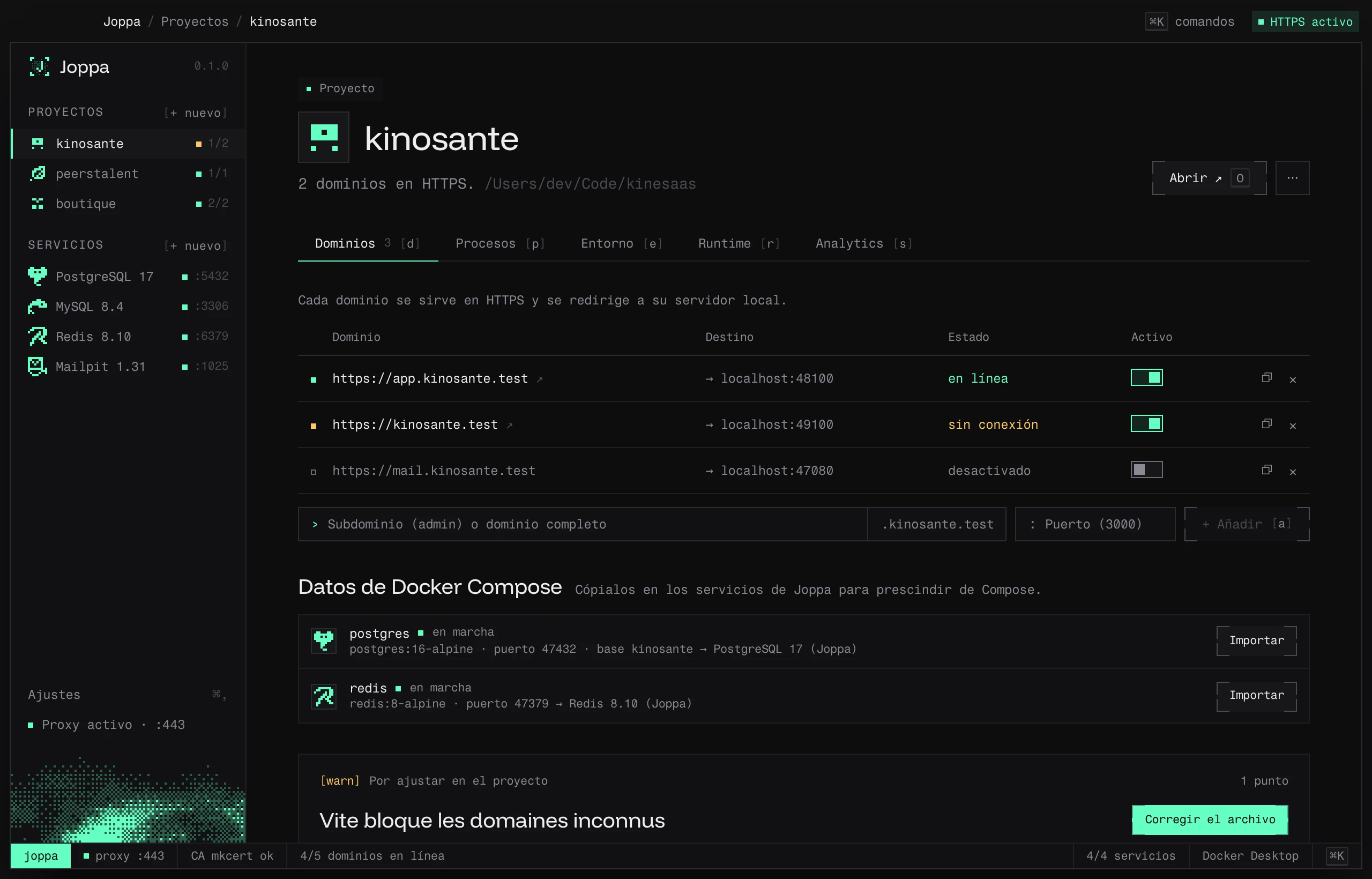Image resolution: width=1372 pixels, height=879 pixels.
Task: Click the Joppa logo icon in sidebar
Action: (x=39, y=67)
